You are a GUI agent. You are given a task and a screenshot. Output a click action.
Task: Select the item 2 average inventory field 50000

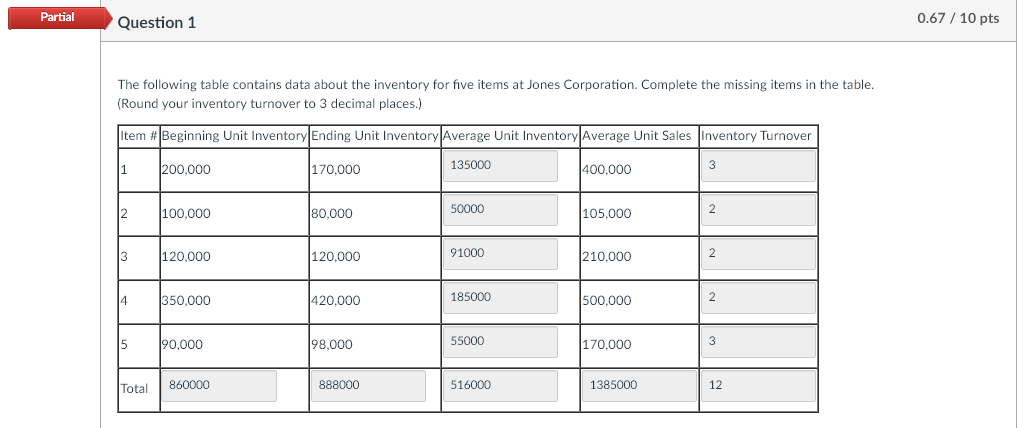point(500,210)
